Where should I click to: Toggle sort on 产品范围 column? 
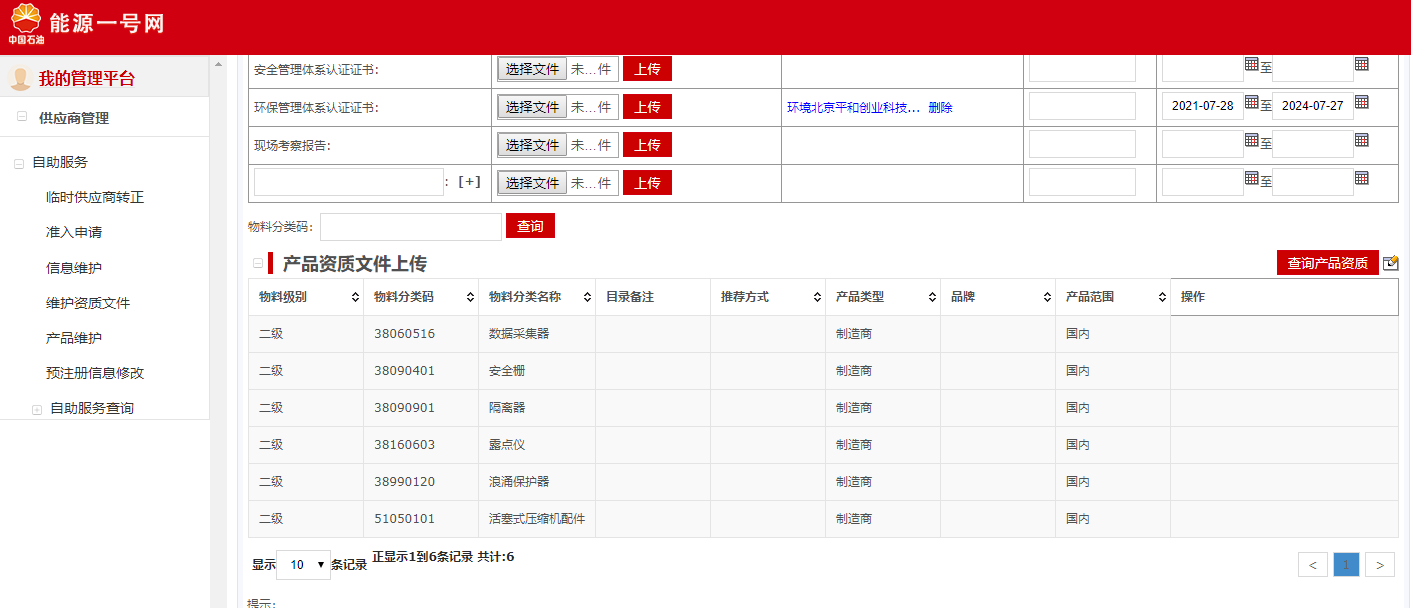pyautogui.click(x=1162, y=298)
